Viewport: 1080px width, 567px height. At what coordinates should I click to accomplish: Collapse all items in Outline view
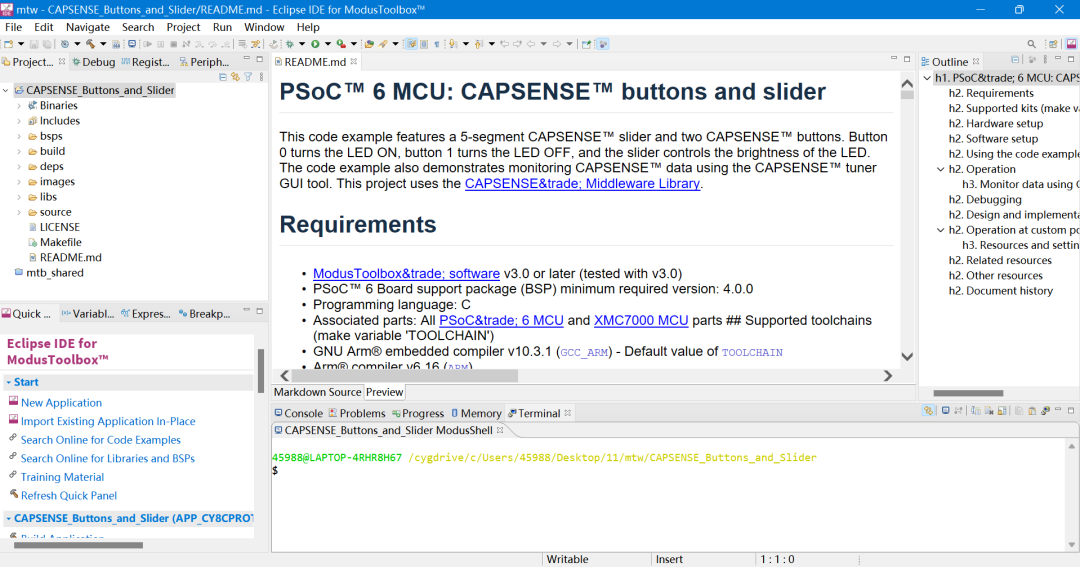coord(1015,61)
